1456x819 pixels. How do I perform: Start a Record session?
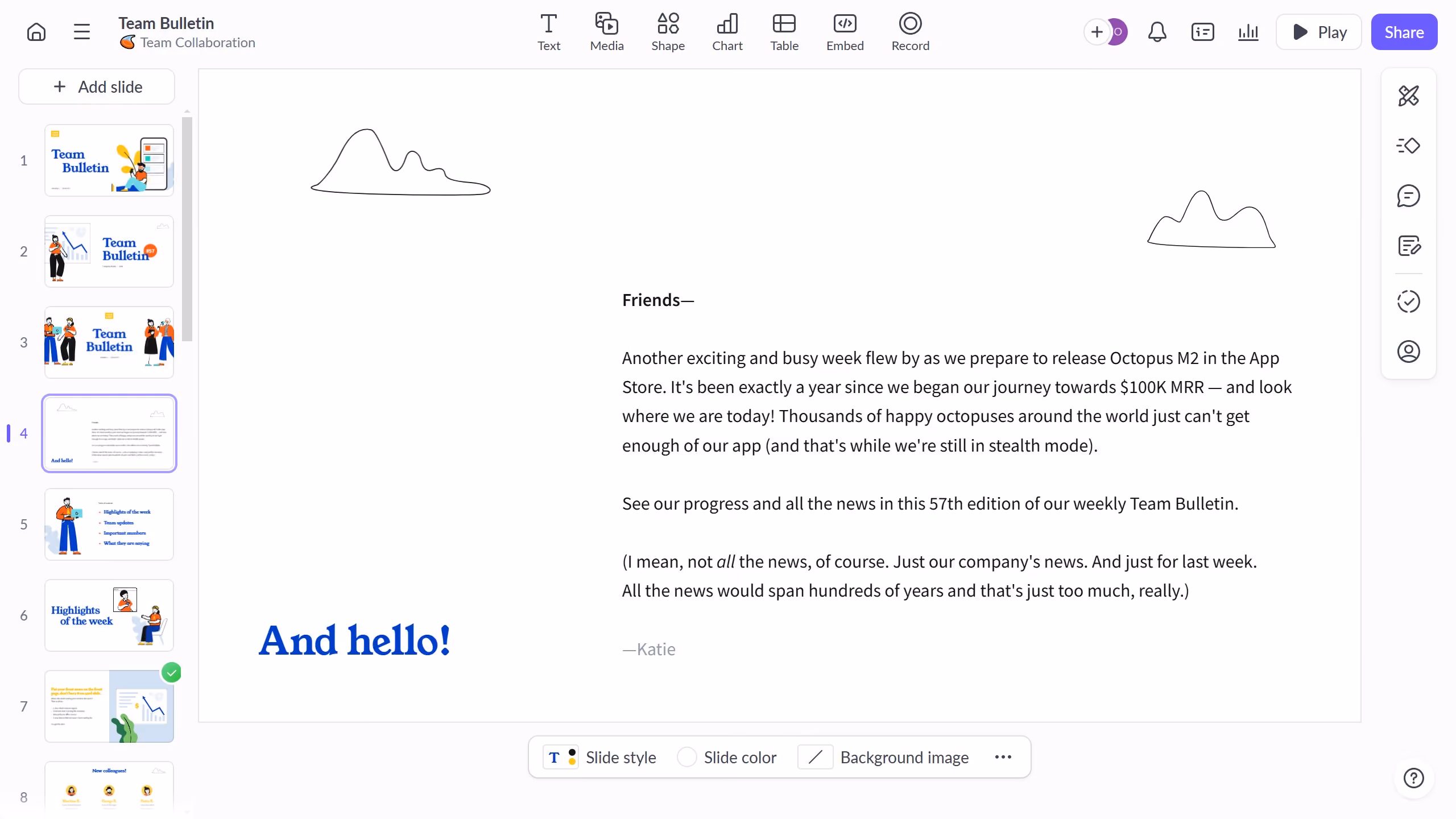click(911, 32)
